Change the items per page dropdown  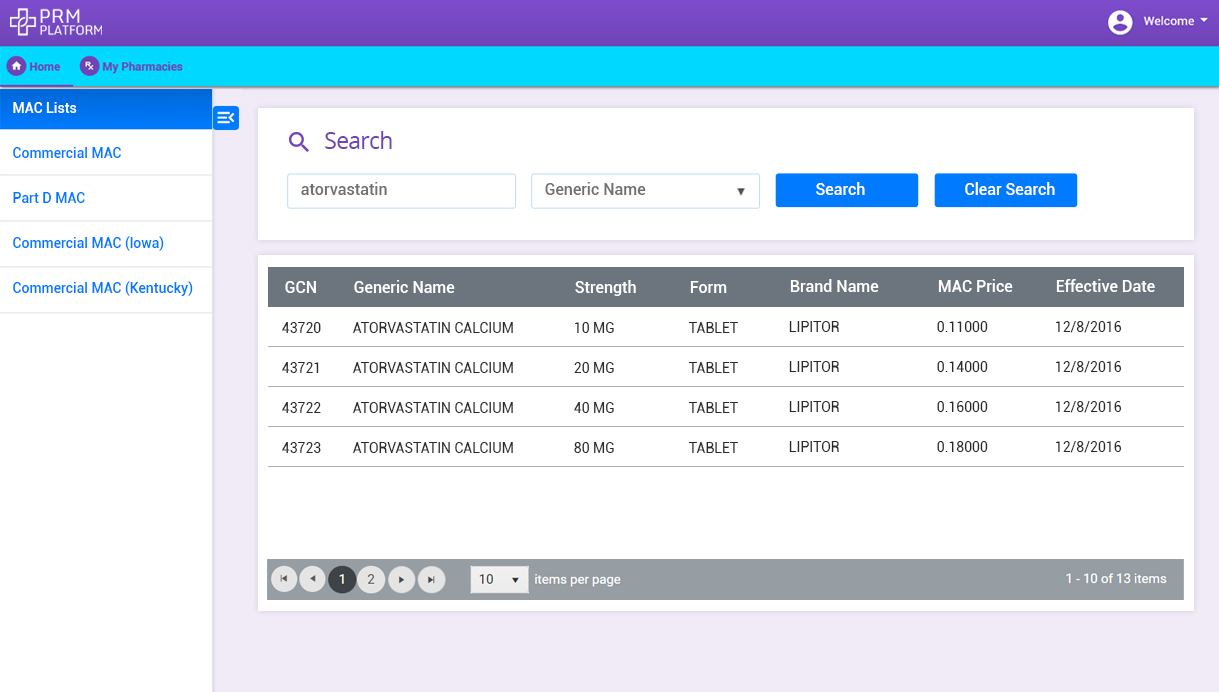tap(499, 579)
